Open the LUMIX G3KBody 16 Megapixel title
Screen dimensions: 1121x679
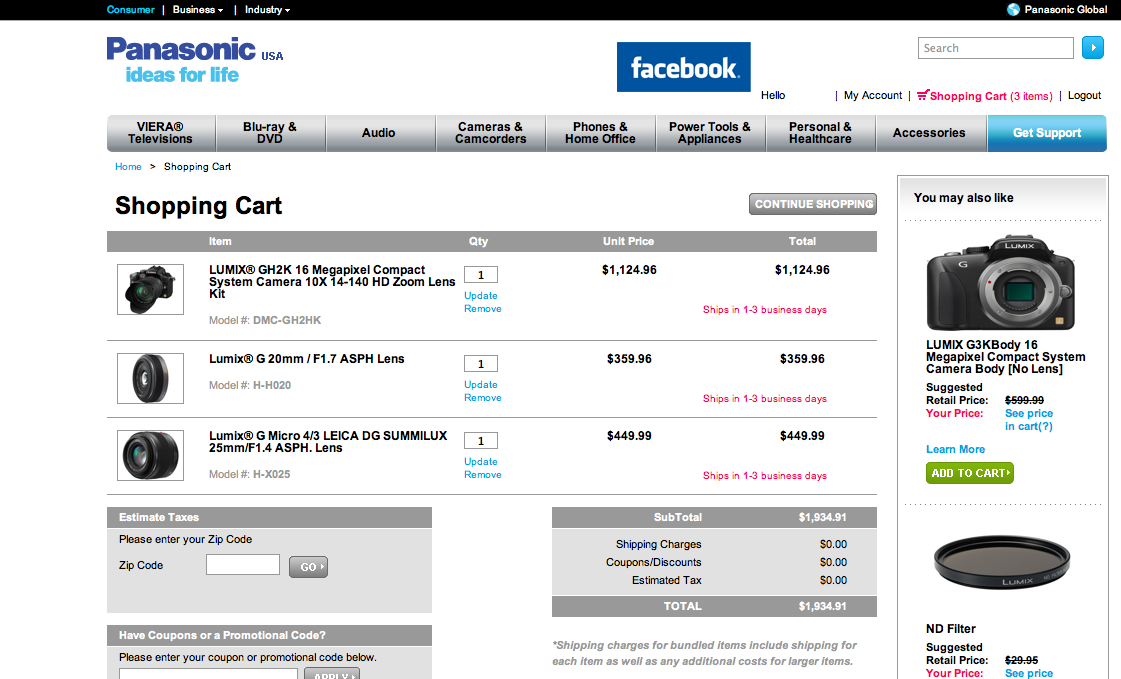click(1005, 357)
